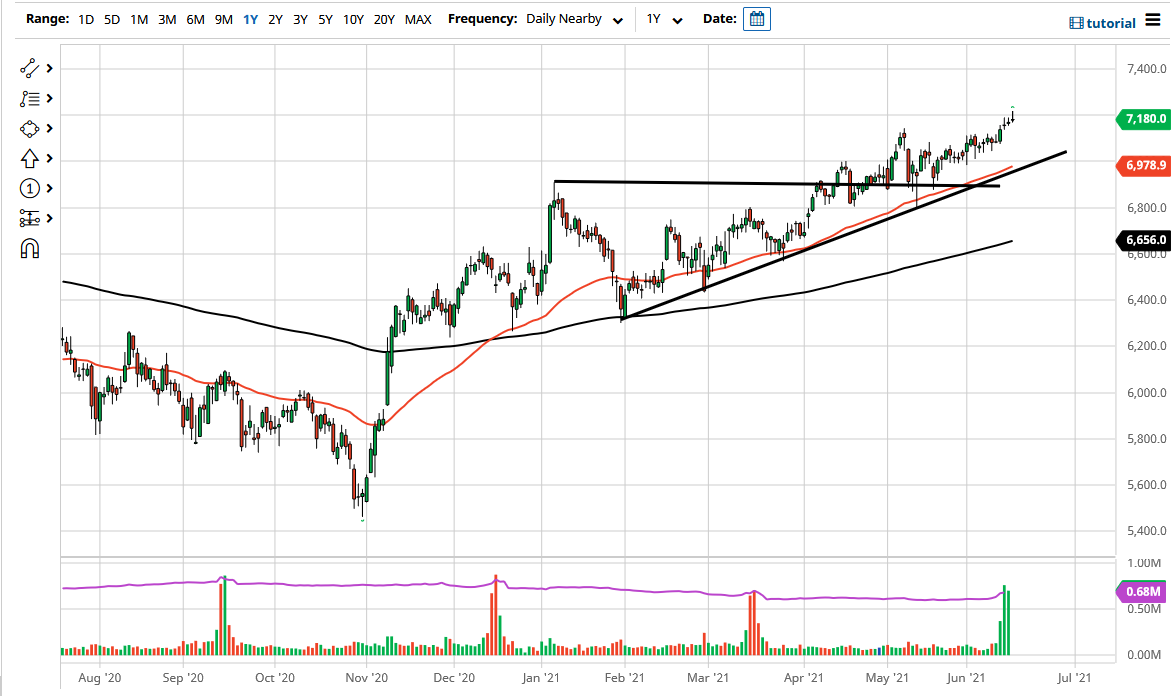Enable the 1Y range highlight
1171x696 pixels.
pos(250,18)
